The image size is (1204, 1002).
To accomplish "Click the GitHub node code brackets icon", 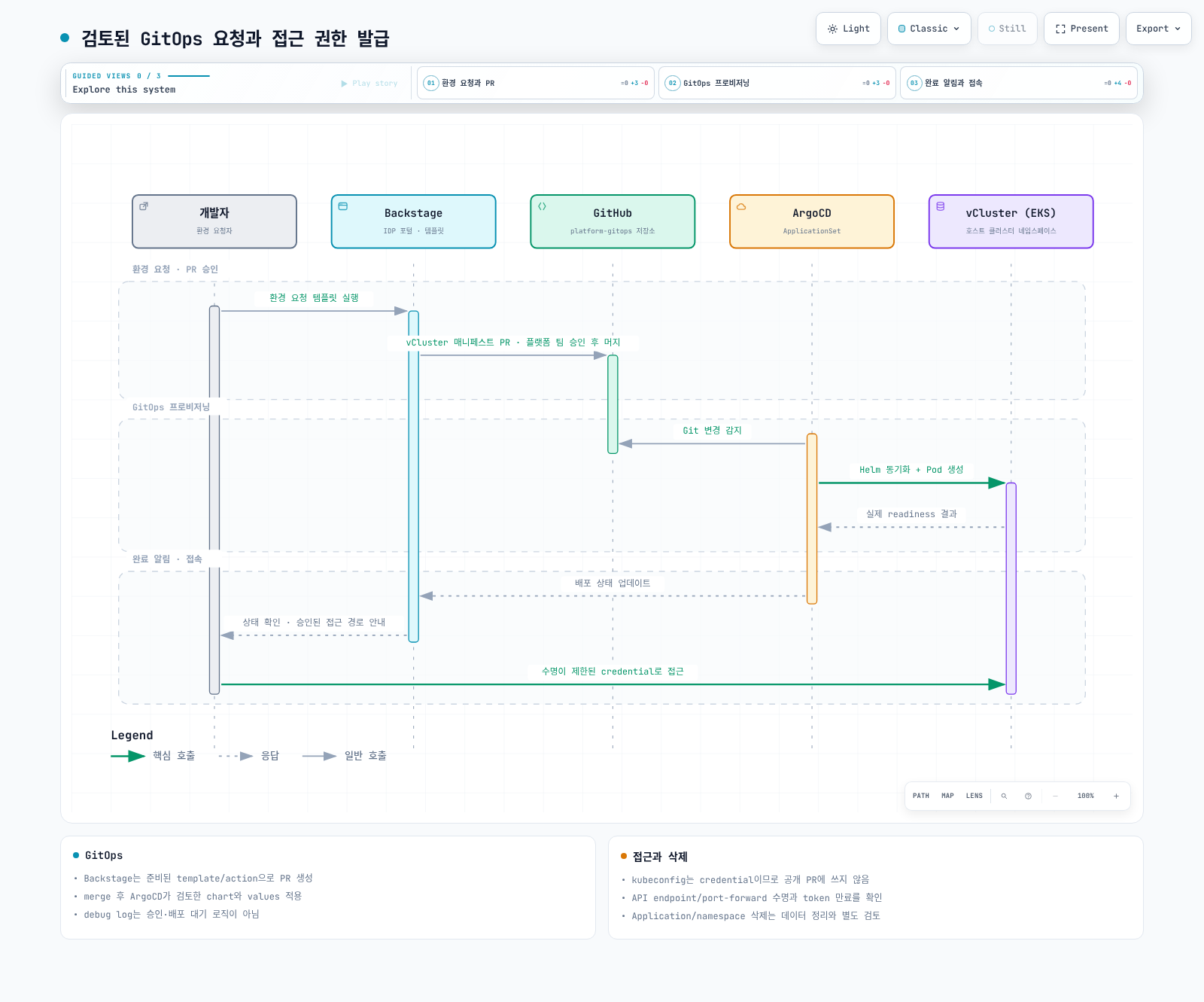I will (x=542, y=206).
